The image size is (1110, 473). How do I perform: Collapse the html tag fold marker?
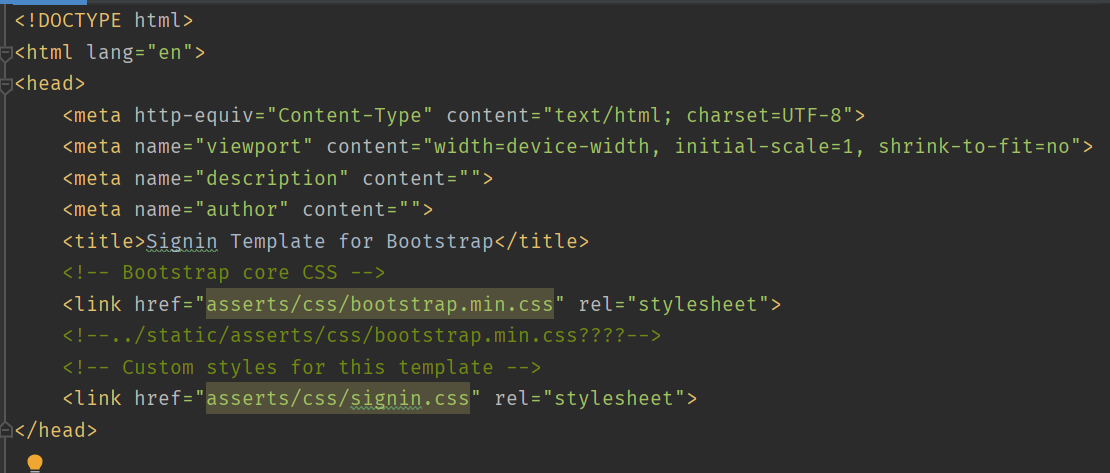pos(6,53)
